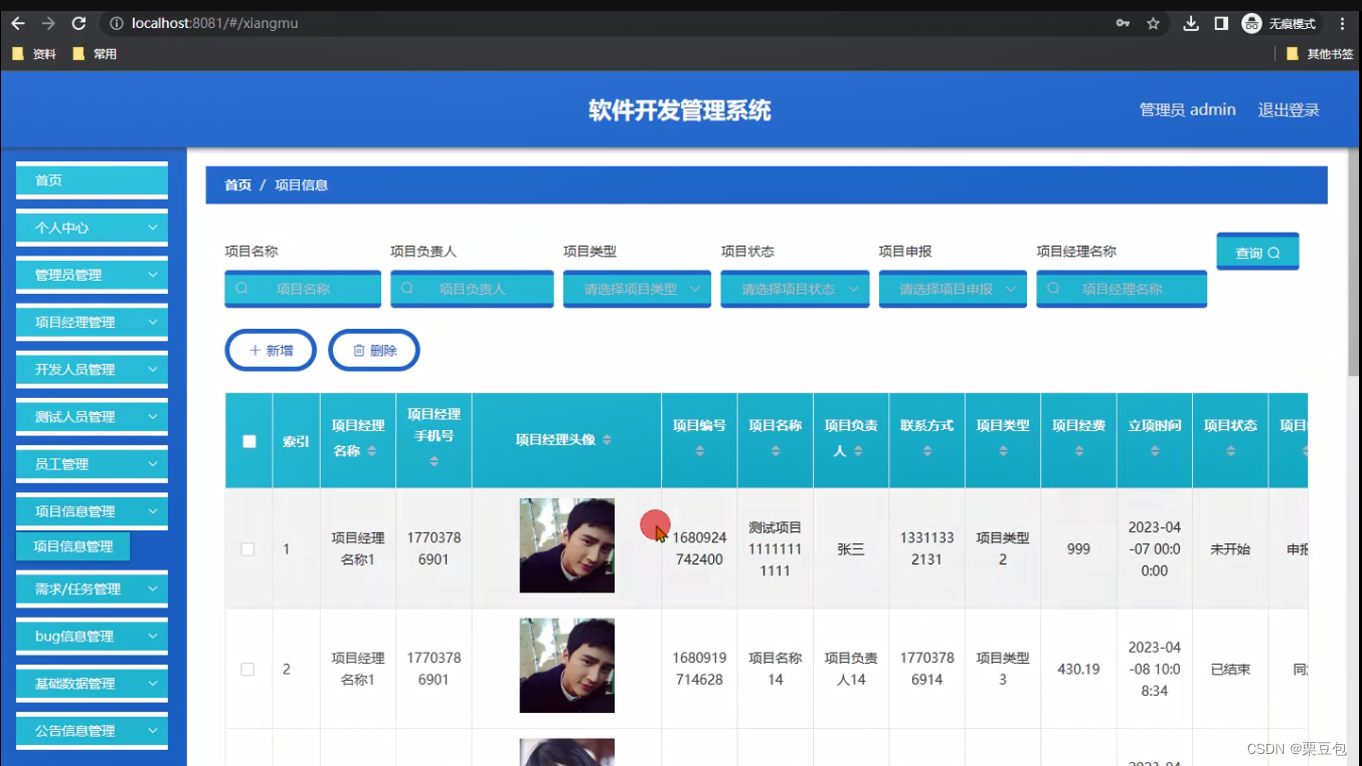
Task: Open the 资料 bookmark folder
Action: click(34, 54)
